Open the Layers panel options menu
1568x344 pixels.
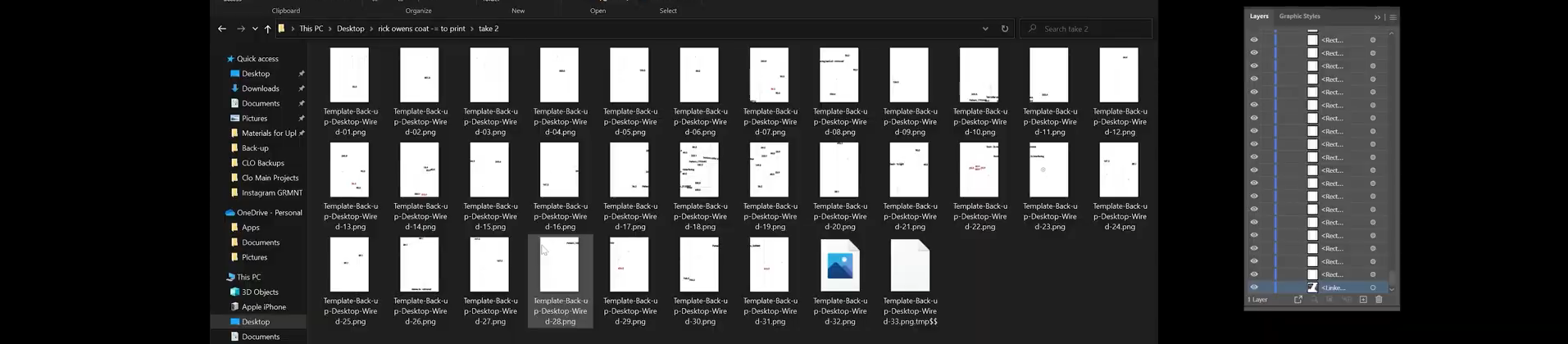[x=1393, y=16]
